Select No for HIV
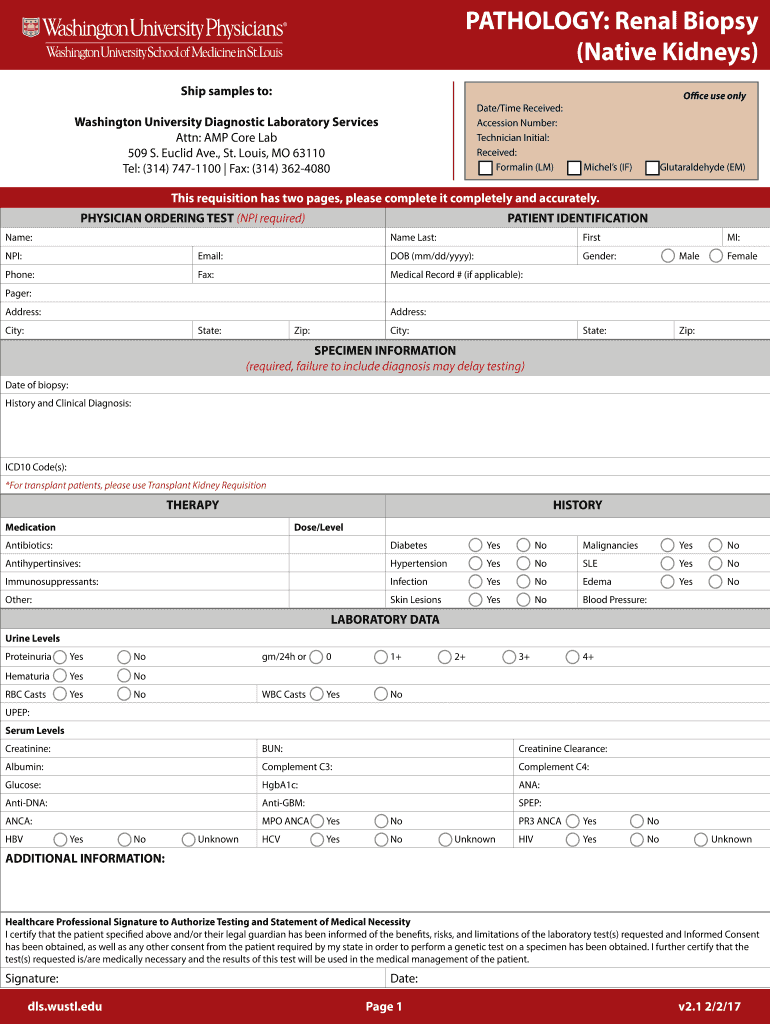Screen dimensions: 770x1024 (x=636, y=839)
